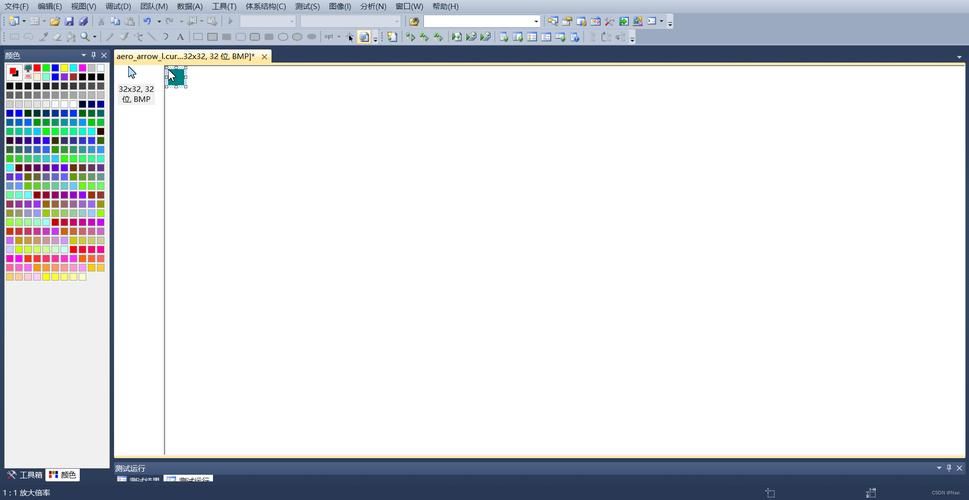Open the 颜色 panel window position dropdown
Image resolution: width=969 pixels, height=500 pixels.
(84, 56)
